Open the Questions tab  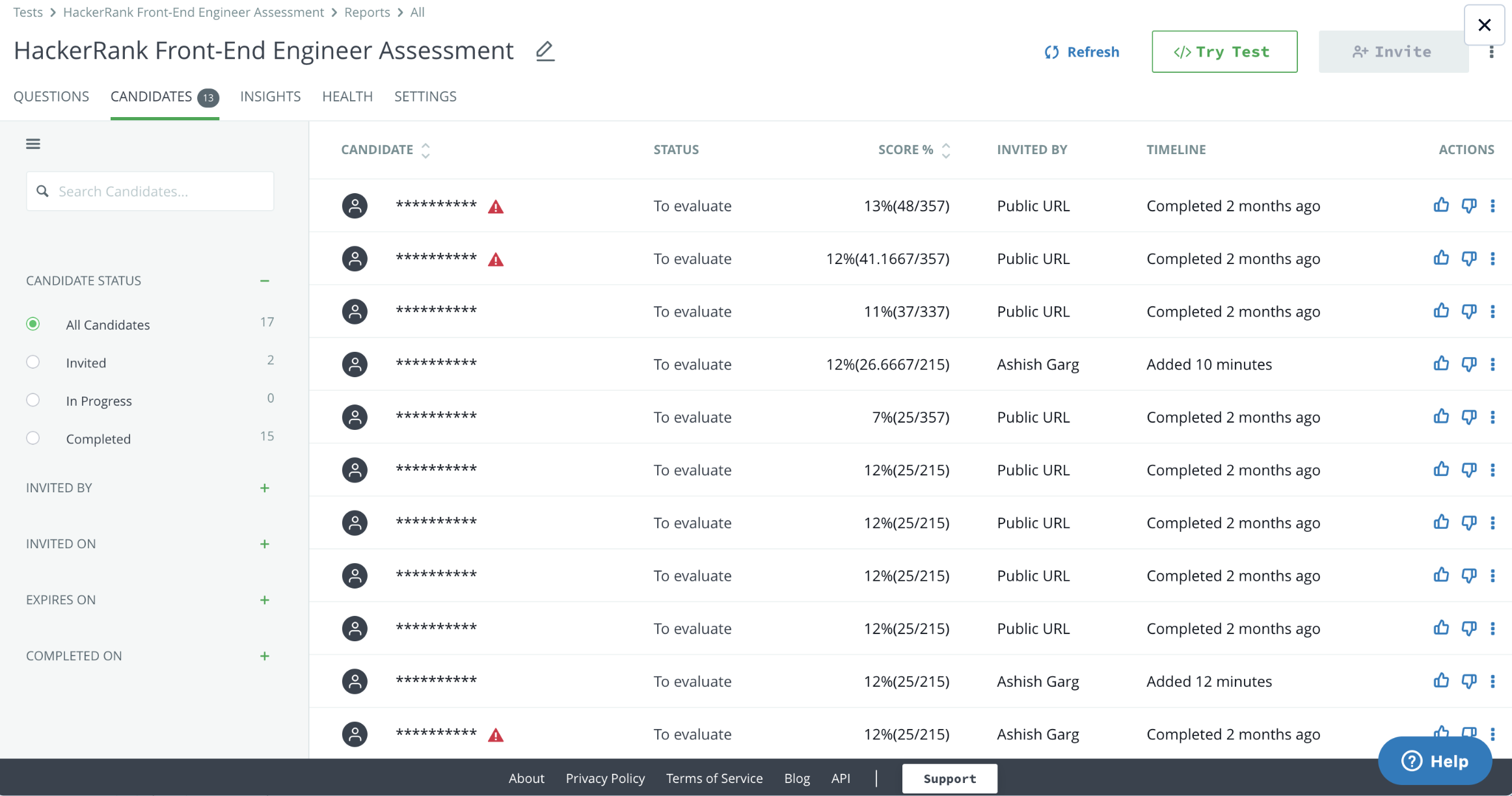tap(51, 96)
